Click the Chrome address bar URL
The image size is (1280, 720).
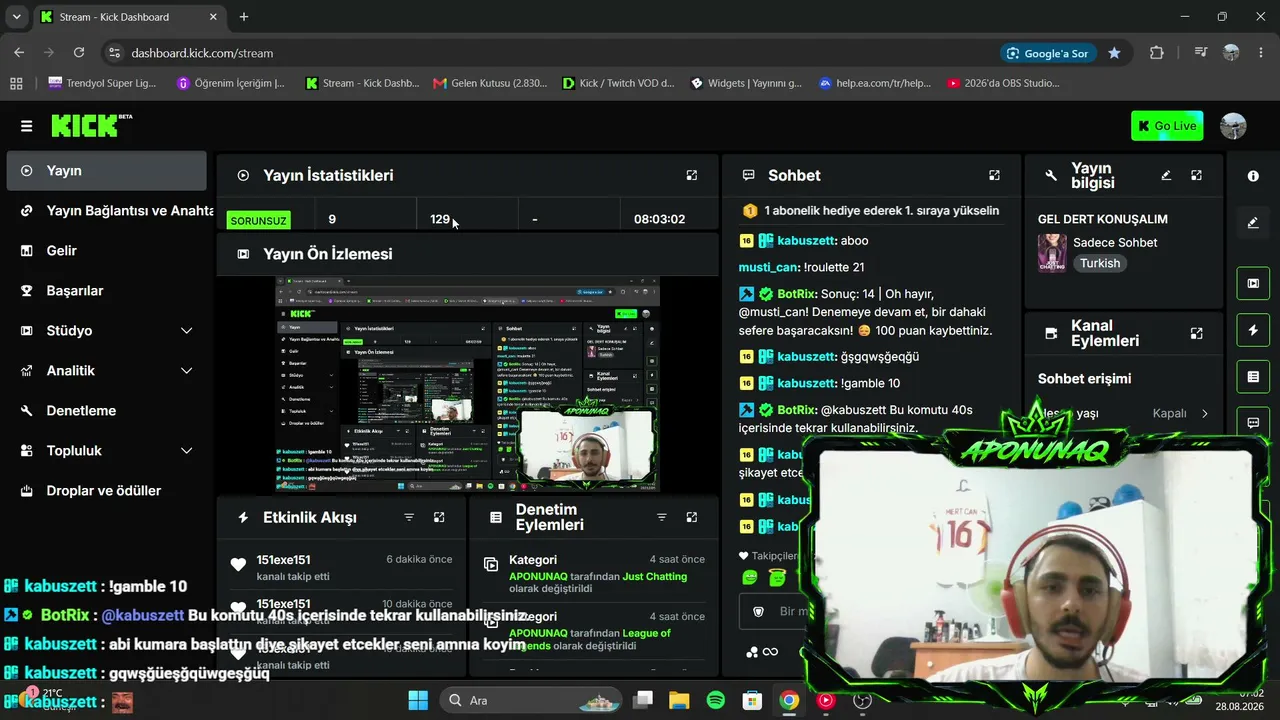202,53
